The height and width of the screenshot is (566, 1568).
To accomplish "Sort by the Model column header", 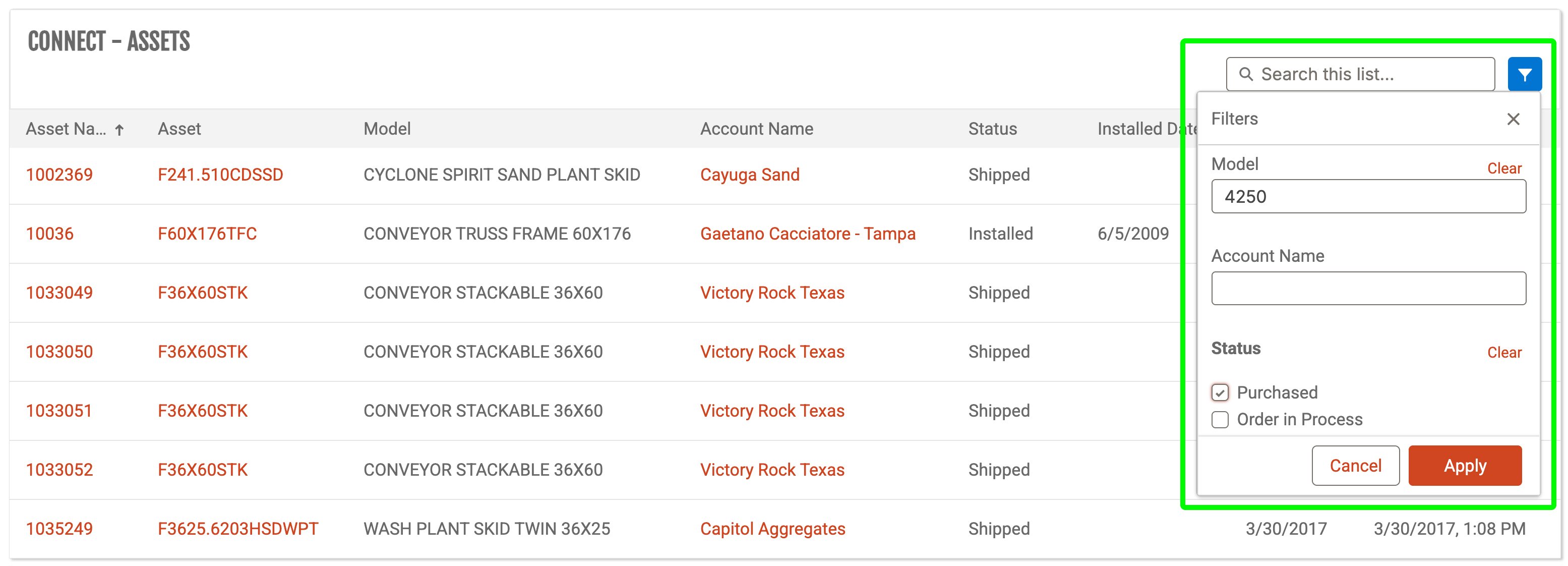I will click(387, 129).
